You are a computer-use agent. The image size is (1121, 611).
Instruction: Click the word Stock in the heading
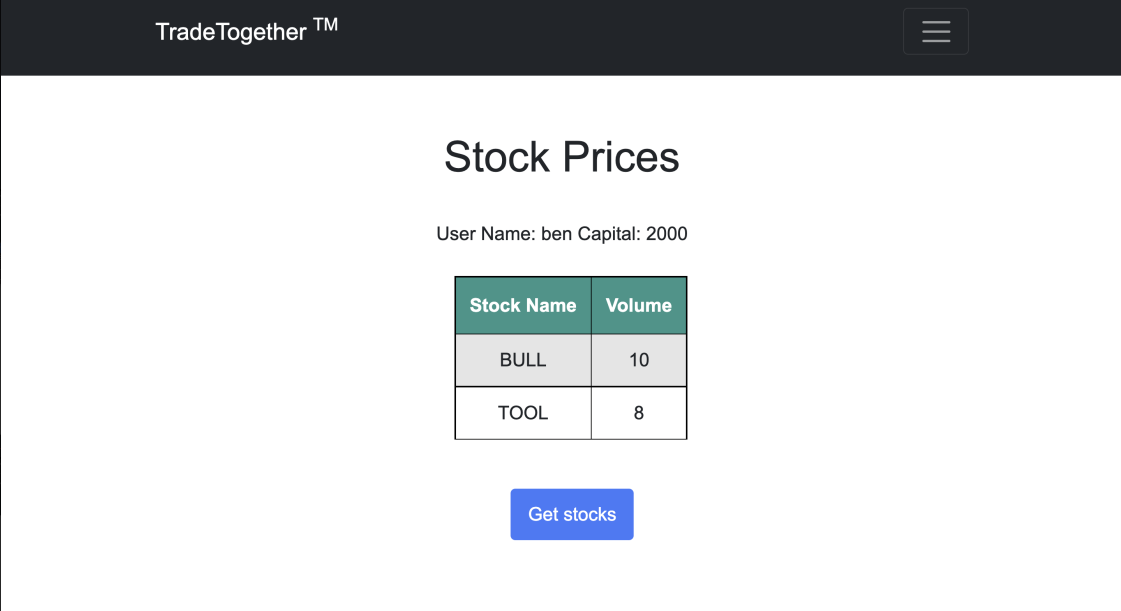tap(497, 157)
